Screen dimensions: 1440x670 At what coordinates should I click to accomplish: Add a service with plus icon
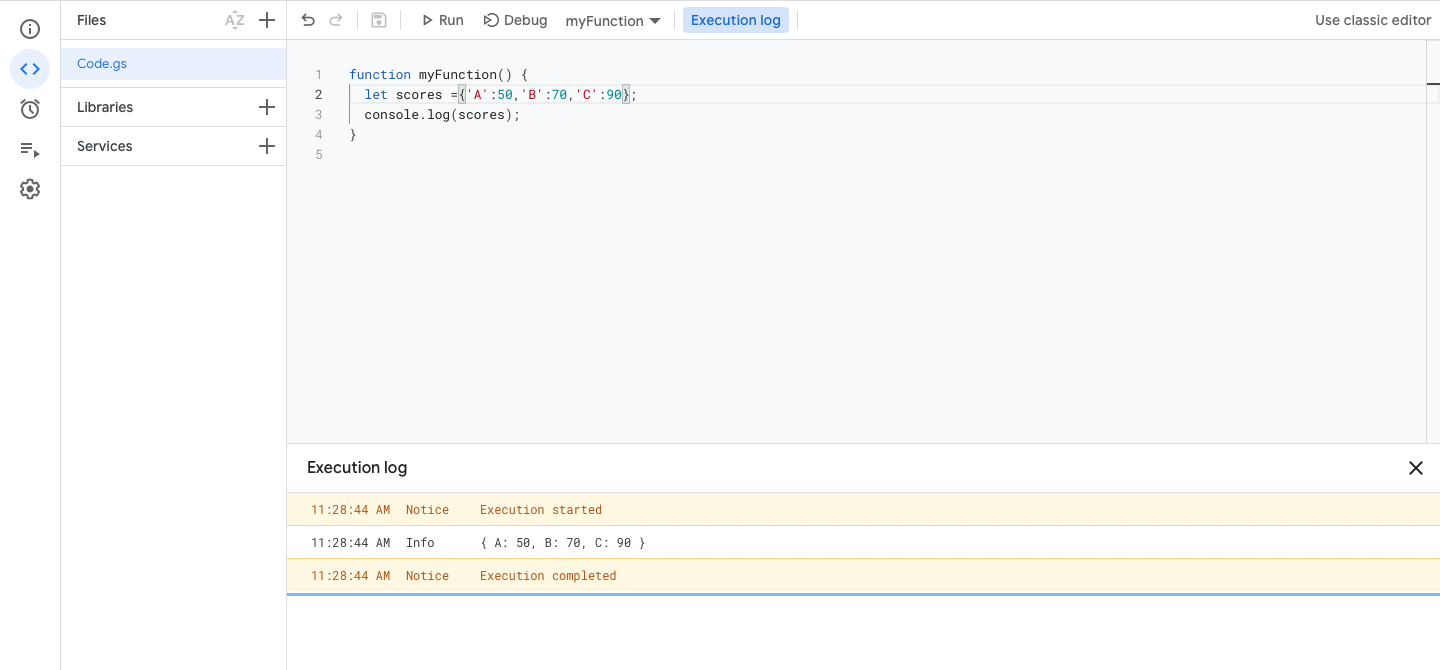(267, 146)
